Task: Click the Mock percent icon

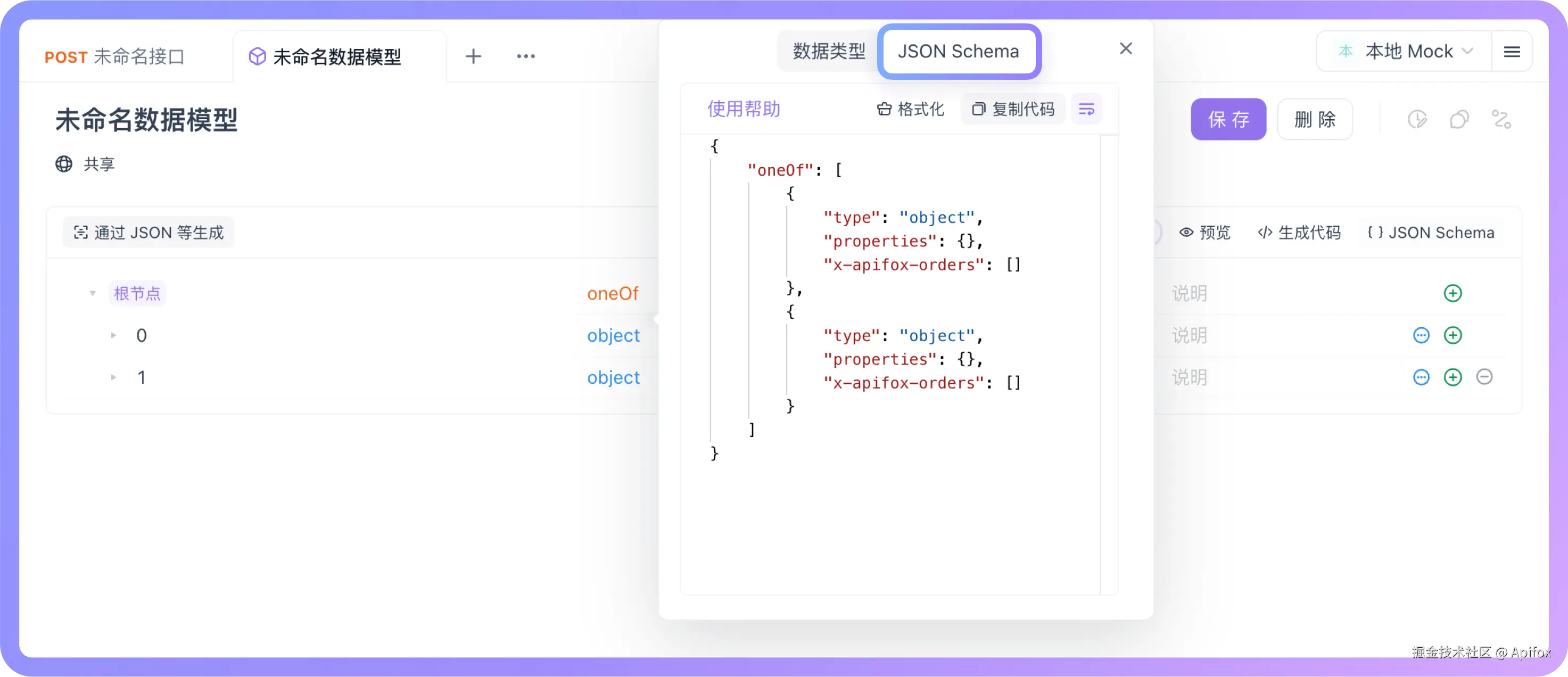Action: point(1501,119)
